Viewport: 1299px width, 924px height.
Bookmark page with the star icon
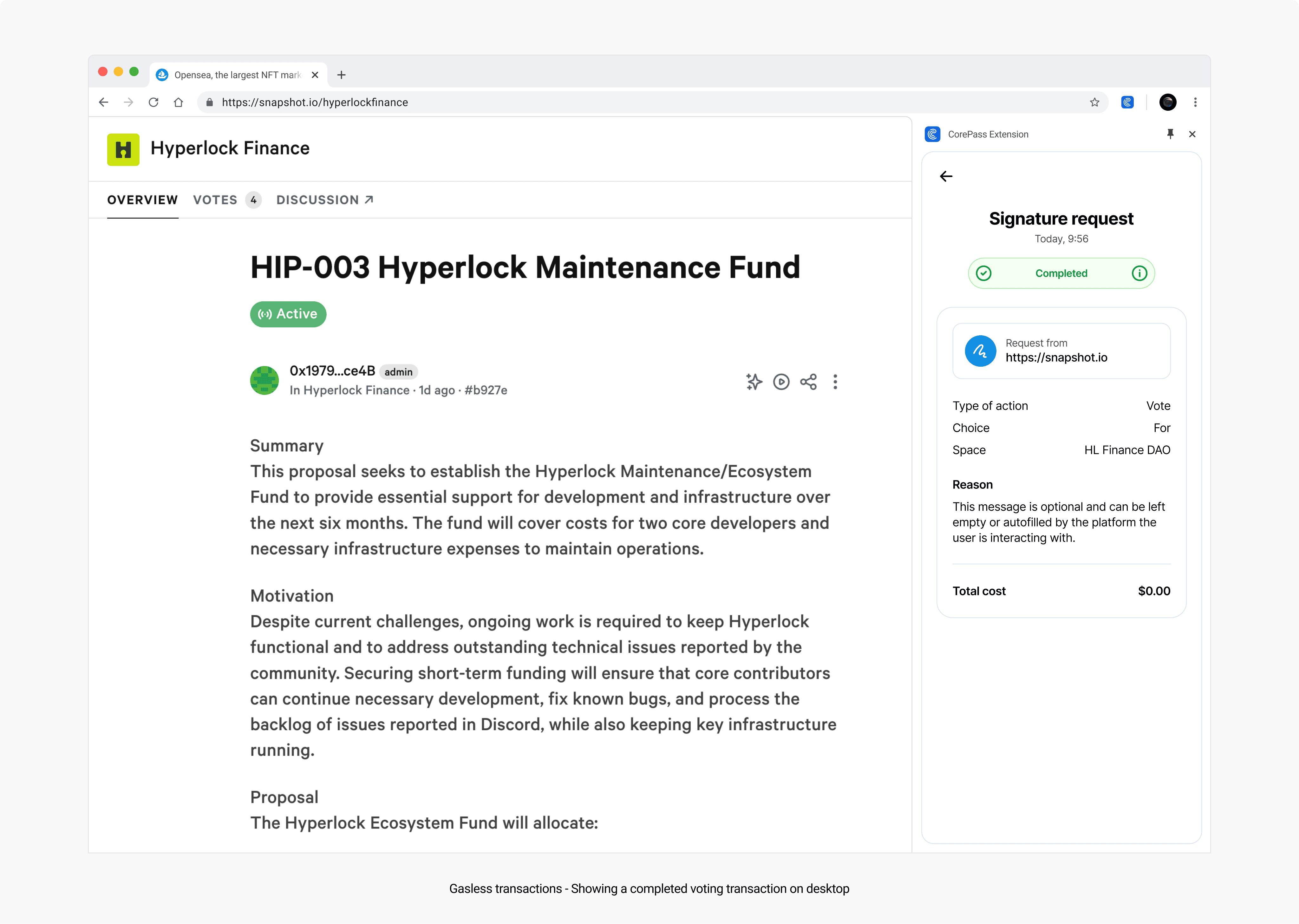coord(1094,102)
